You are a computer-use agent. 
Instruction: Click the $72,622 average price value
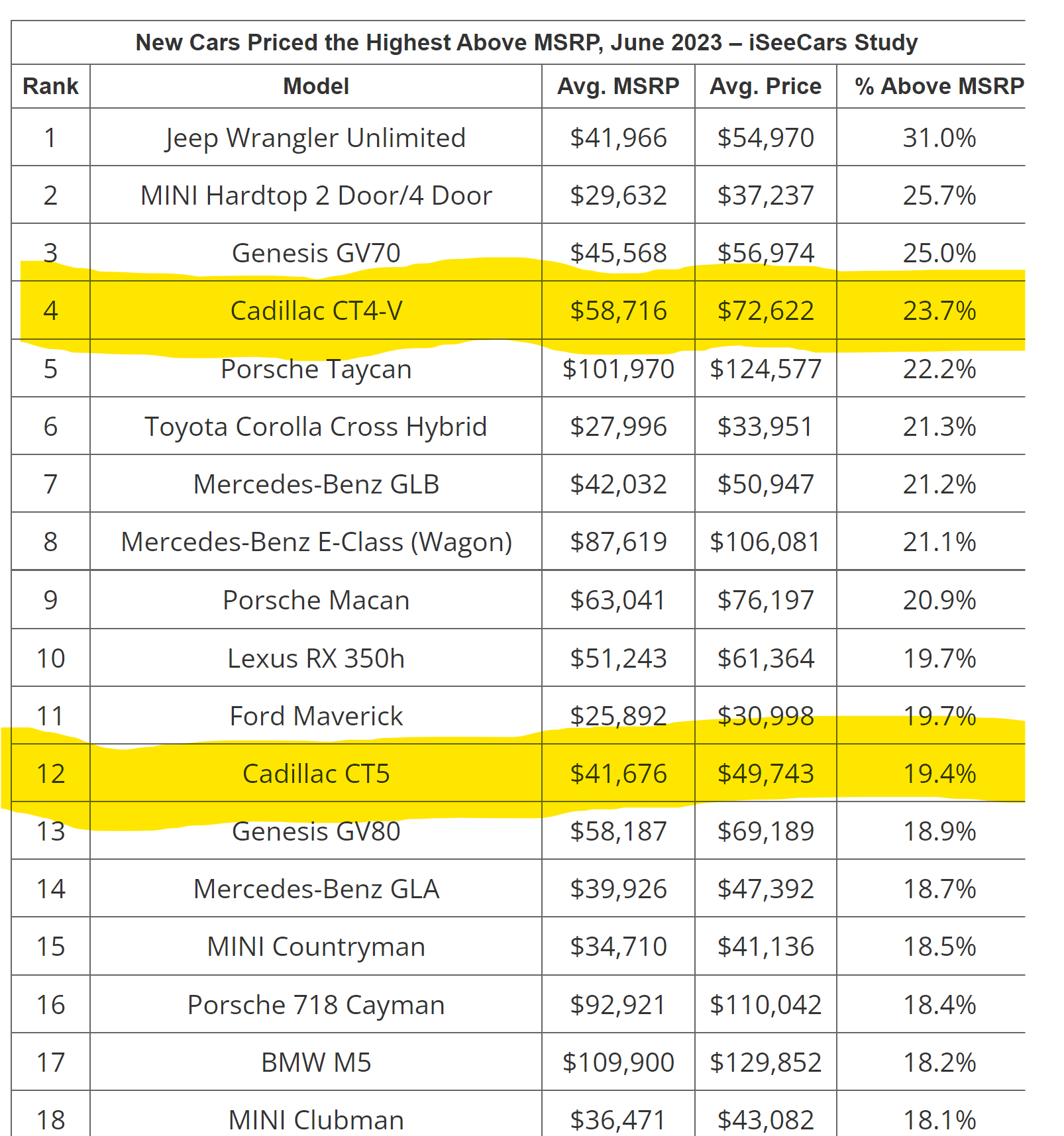point(765,311)
